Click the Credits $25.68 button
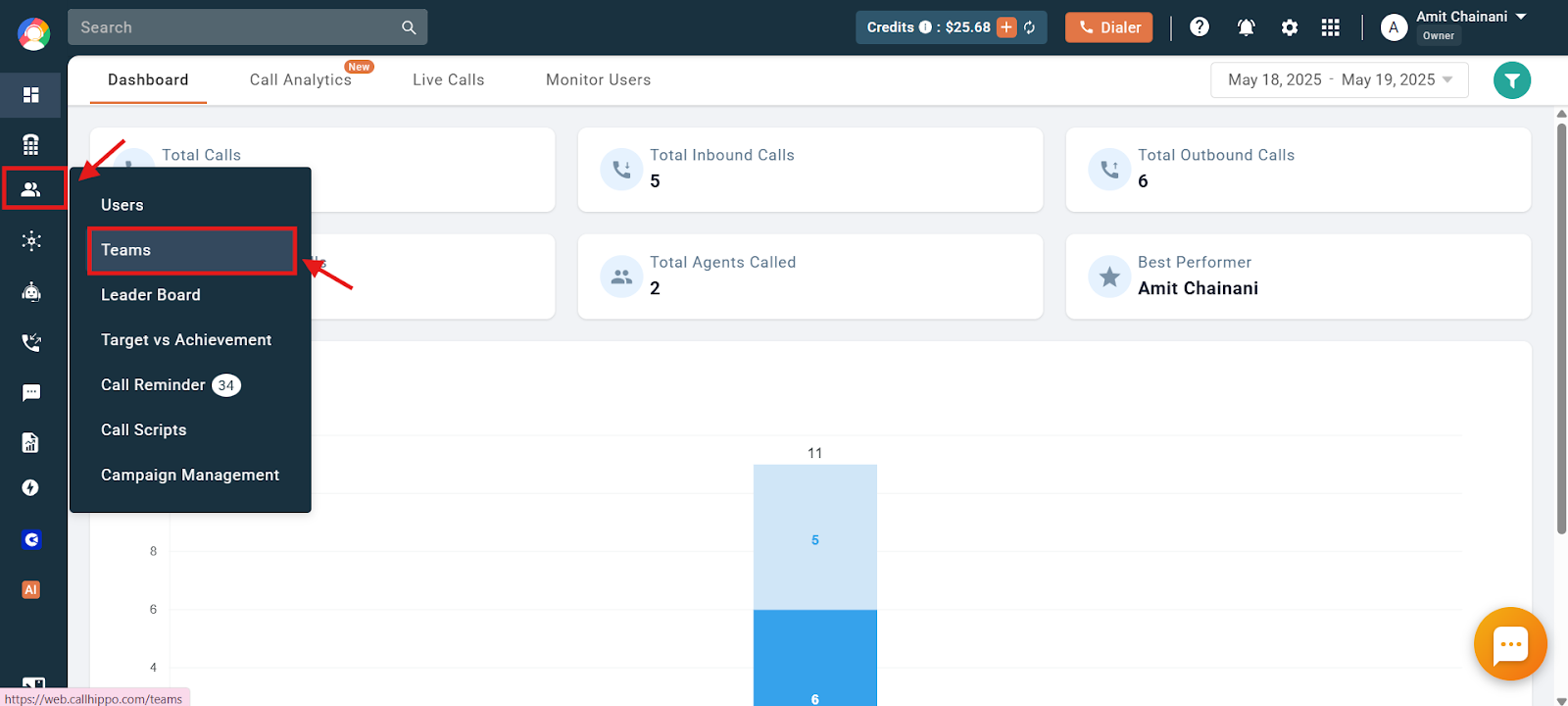The height and width of the screenshot is (706, 1568). pyautogui.click(x=951, y=27)
